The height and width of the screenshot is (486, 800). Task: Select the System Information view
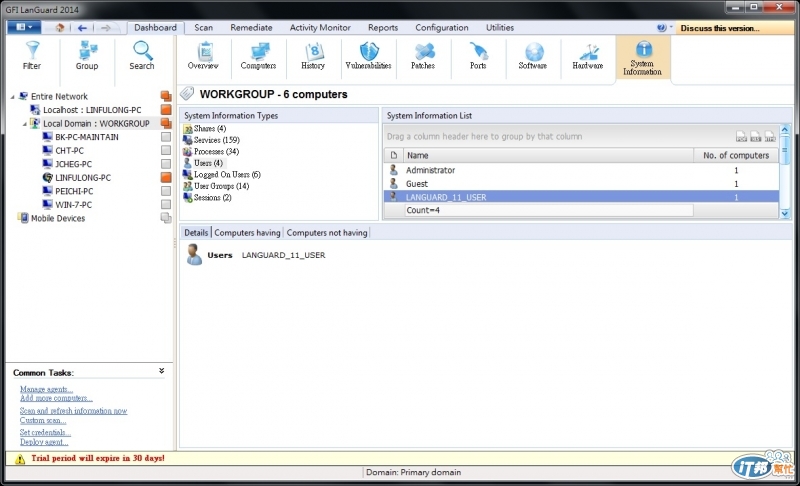pos(642,58)
